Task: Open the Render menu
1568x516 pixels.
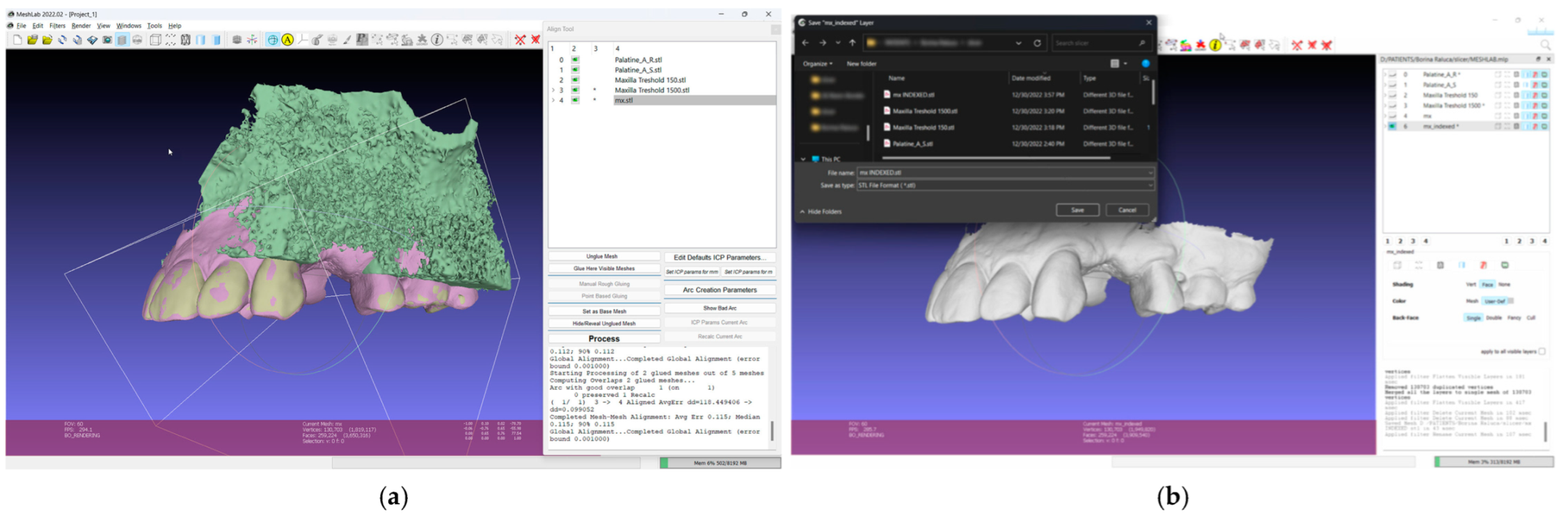Action: pos(81,26)
